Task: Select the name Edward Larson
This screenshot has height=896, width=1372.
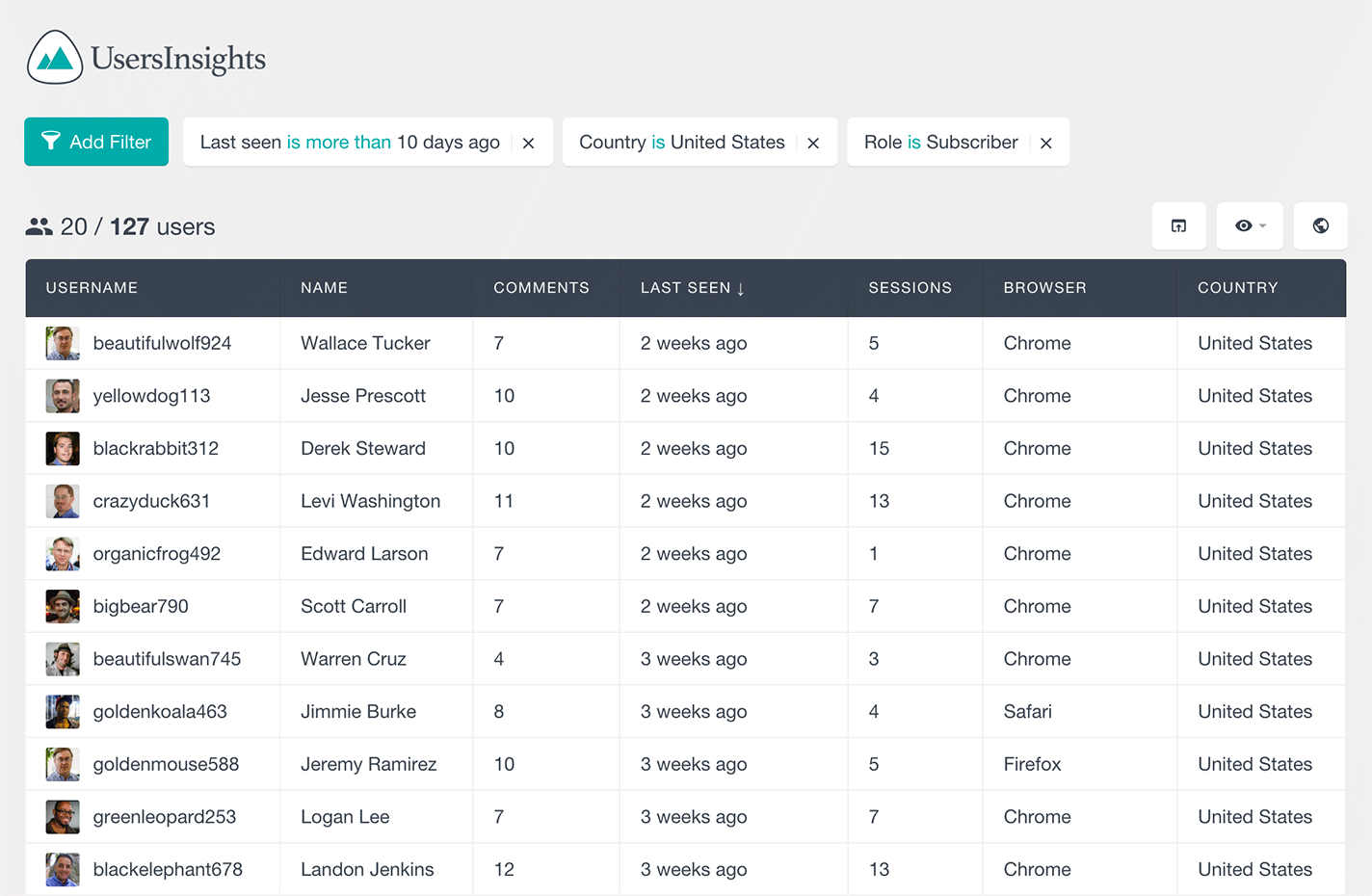Action: click(364, 554)
